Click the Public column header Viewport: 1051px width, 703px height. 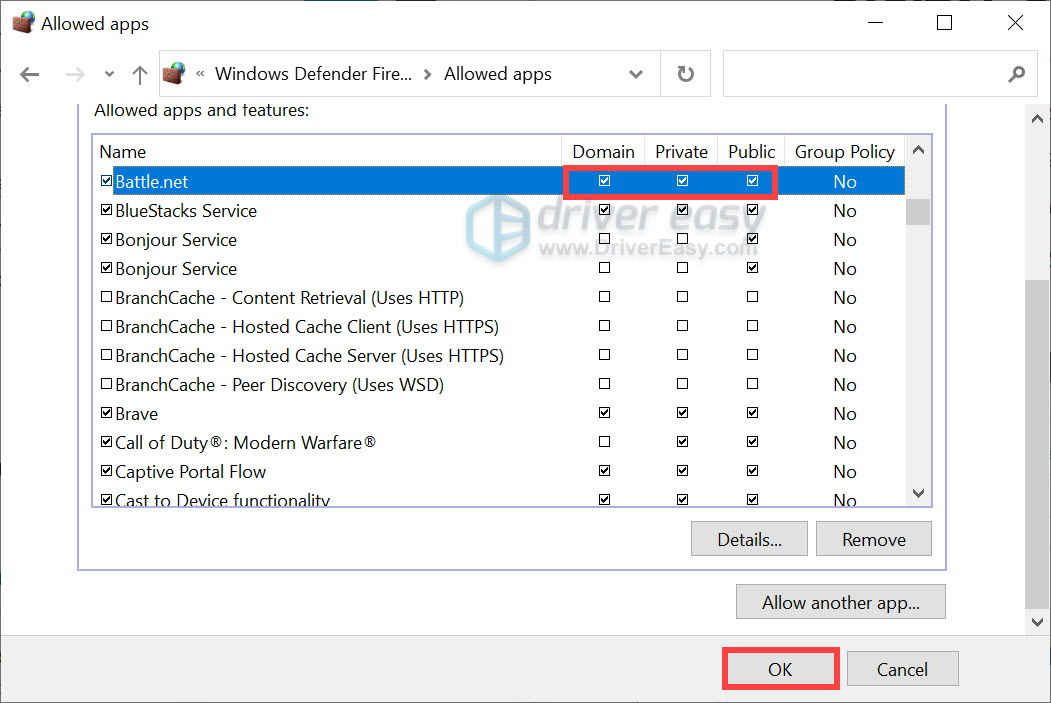(751, 151)
